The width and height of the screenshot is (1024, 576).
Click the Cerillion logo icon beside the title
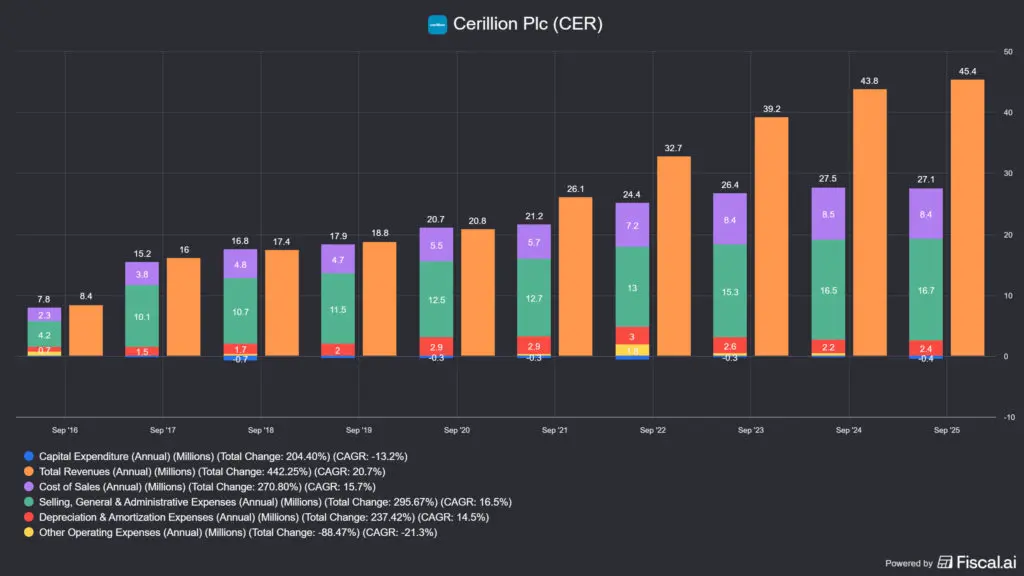[437, 24]
